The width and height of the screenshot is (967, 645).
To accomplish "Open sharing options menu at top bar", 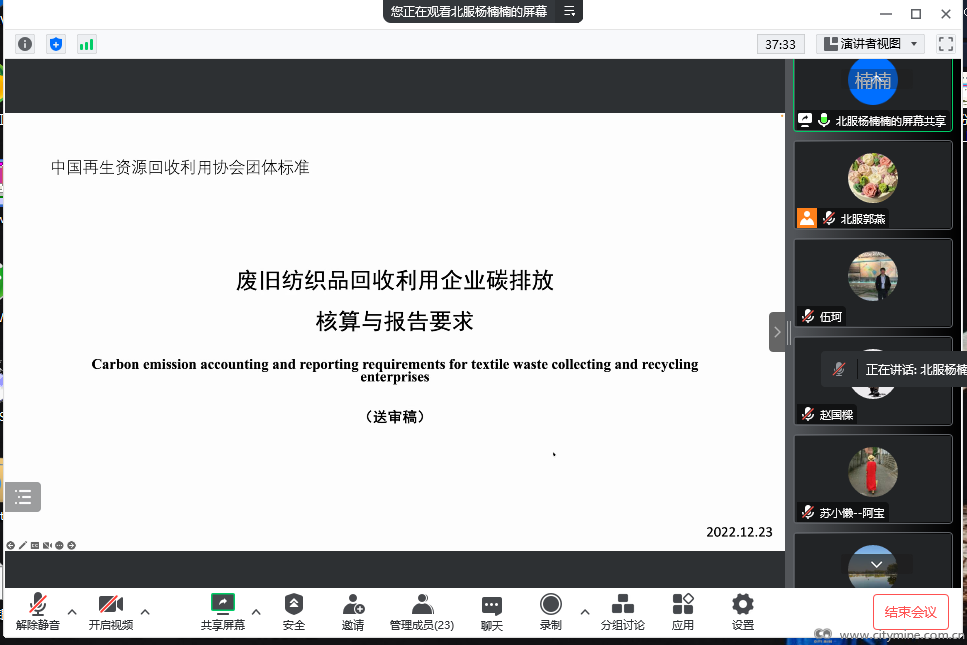I will pyautogui.click(x=569, y=11).
